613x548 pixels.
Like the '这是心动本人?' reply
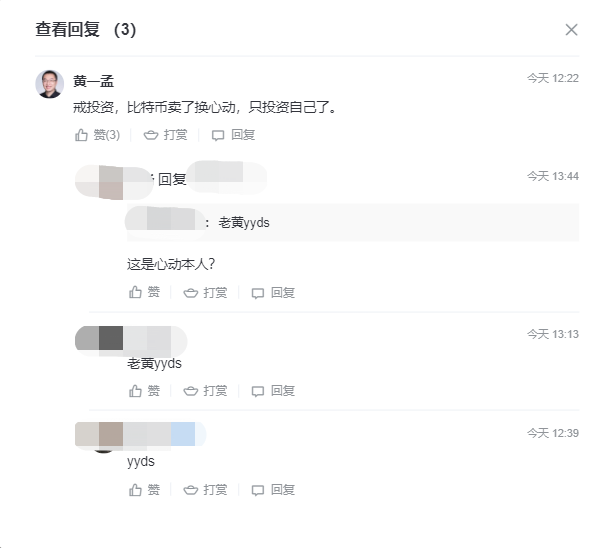coord(144,293)
